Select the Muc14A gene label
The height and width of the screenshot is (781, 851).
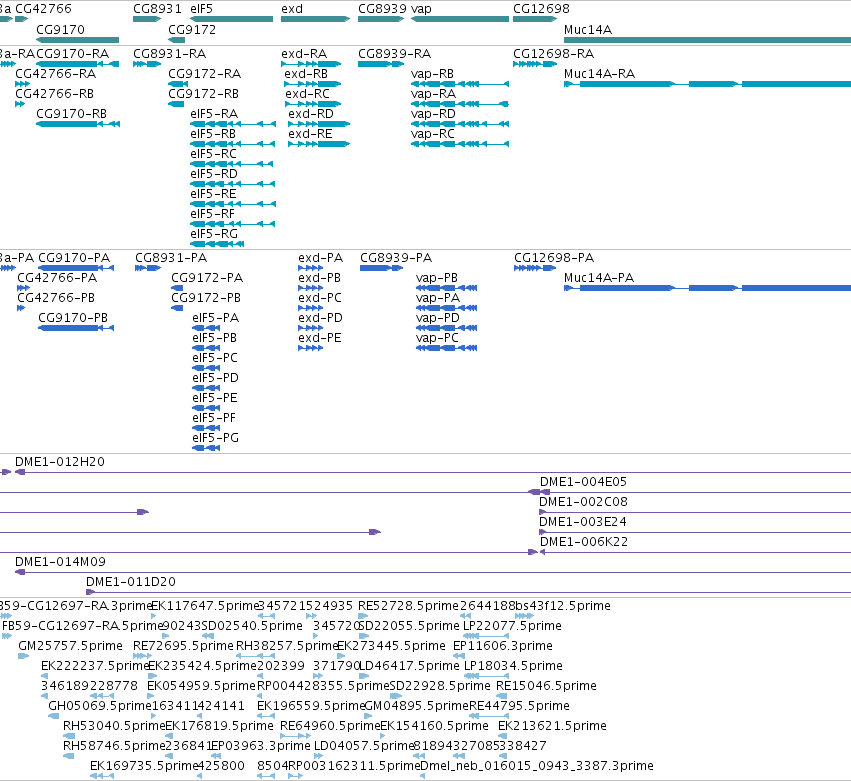point(588,30)
